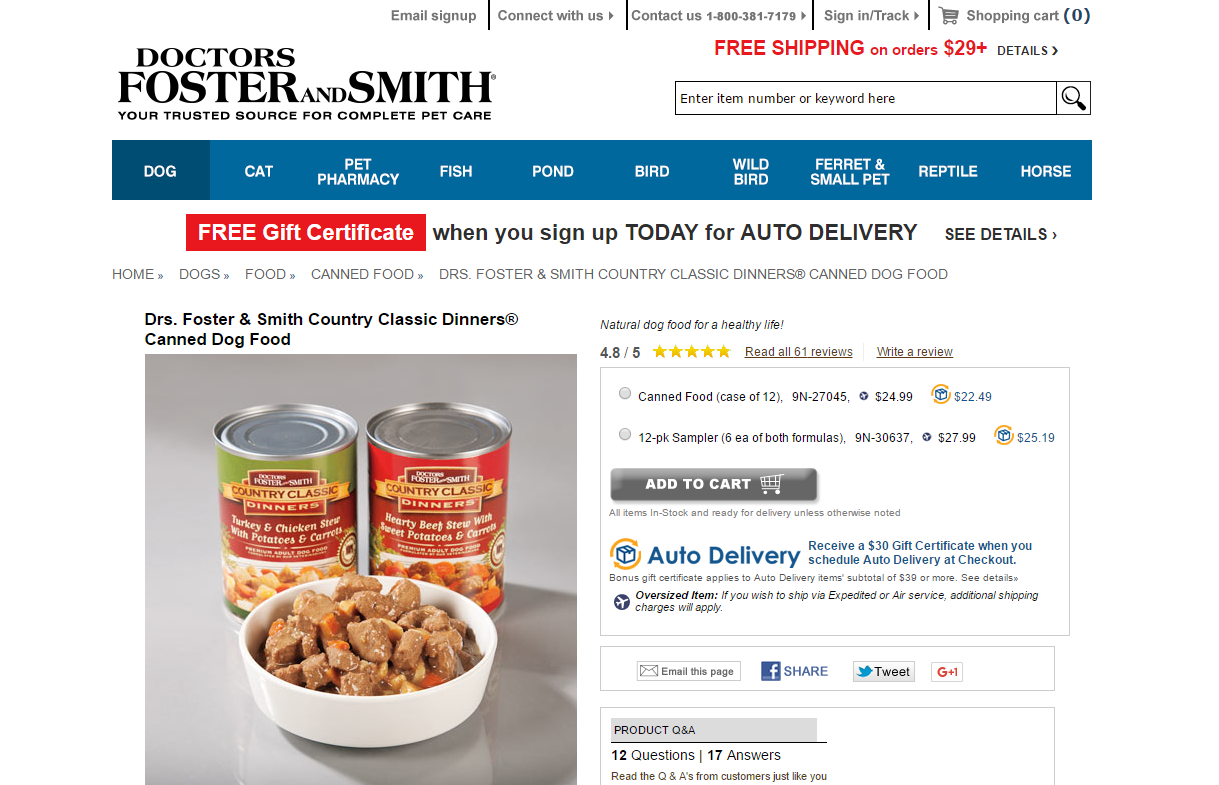
Task: Email this page envelope icon
Action: click(x=649, y=671)
